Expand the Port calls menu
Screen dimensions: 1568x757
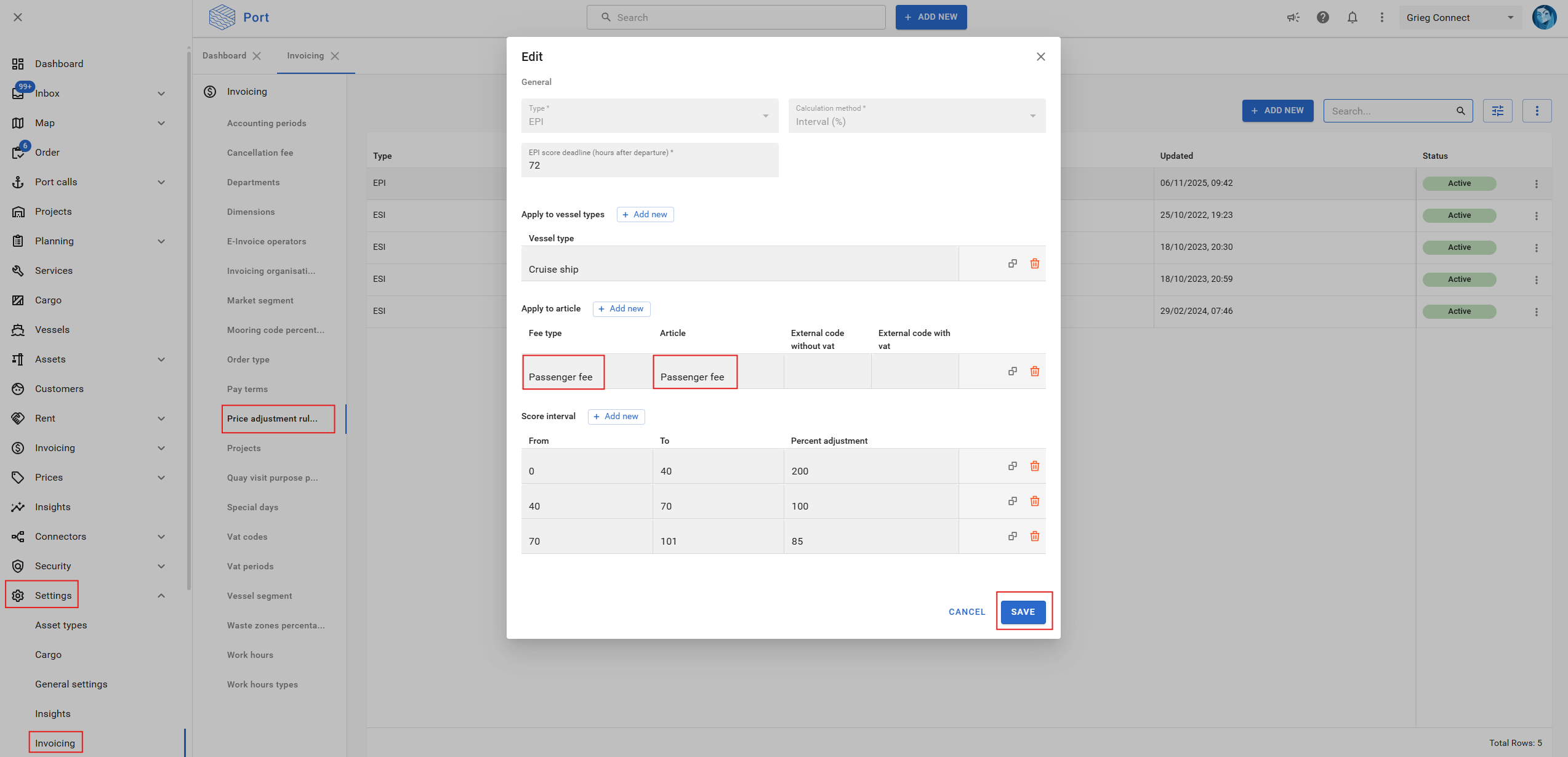point(161,182)
